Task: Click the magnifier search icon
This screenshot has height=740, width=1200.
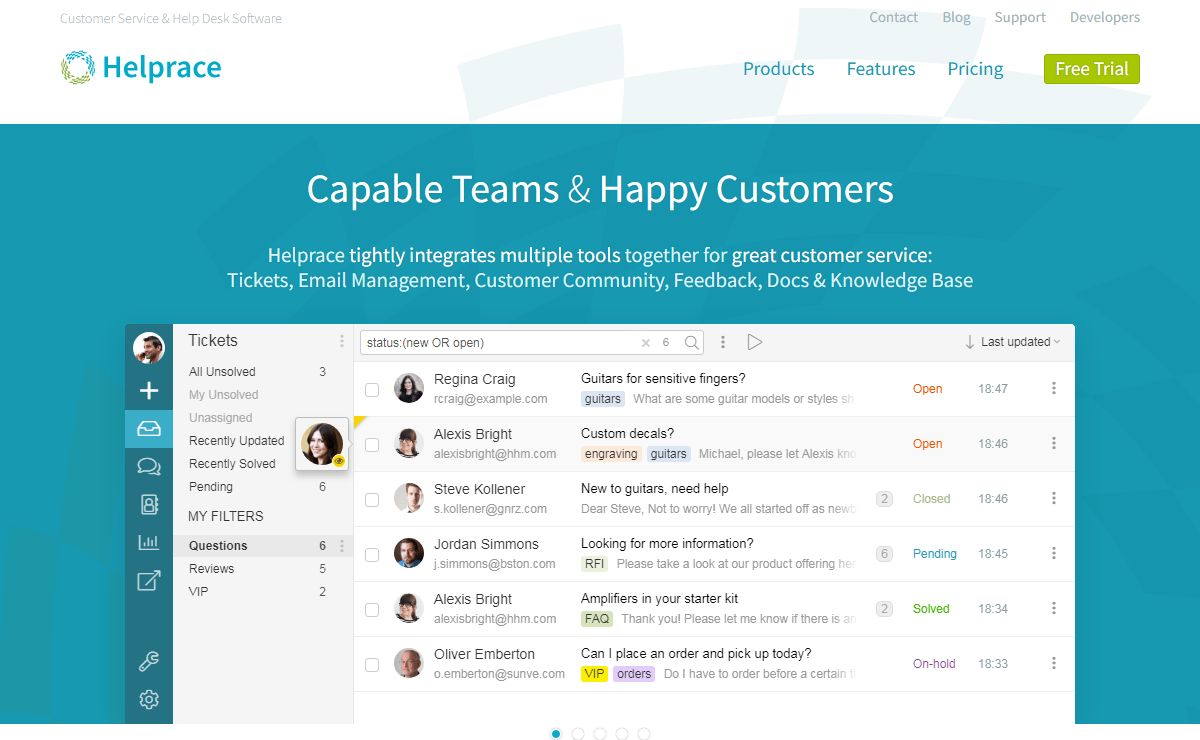Action: (x=692, y=343)
